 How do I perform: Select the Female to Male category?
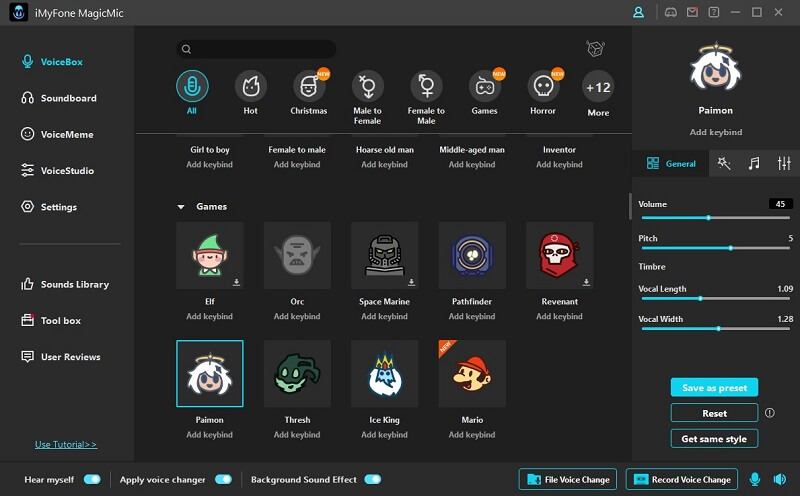426,86
